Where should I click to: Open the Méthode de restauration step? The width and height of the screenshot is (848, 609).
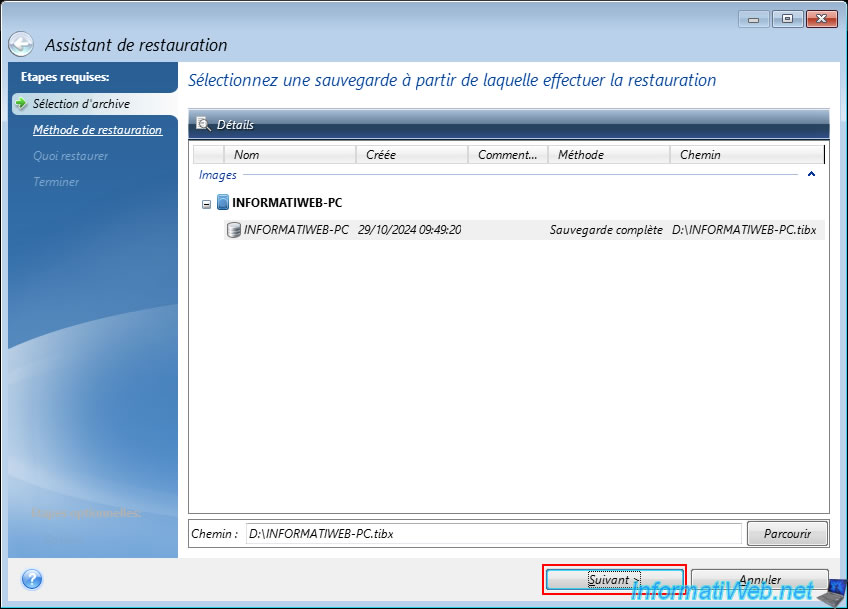point(97,130)
